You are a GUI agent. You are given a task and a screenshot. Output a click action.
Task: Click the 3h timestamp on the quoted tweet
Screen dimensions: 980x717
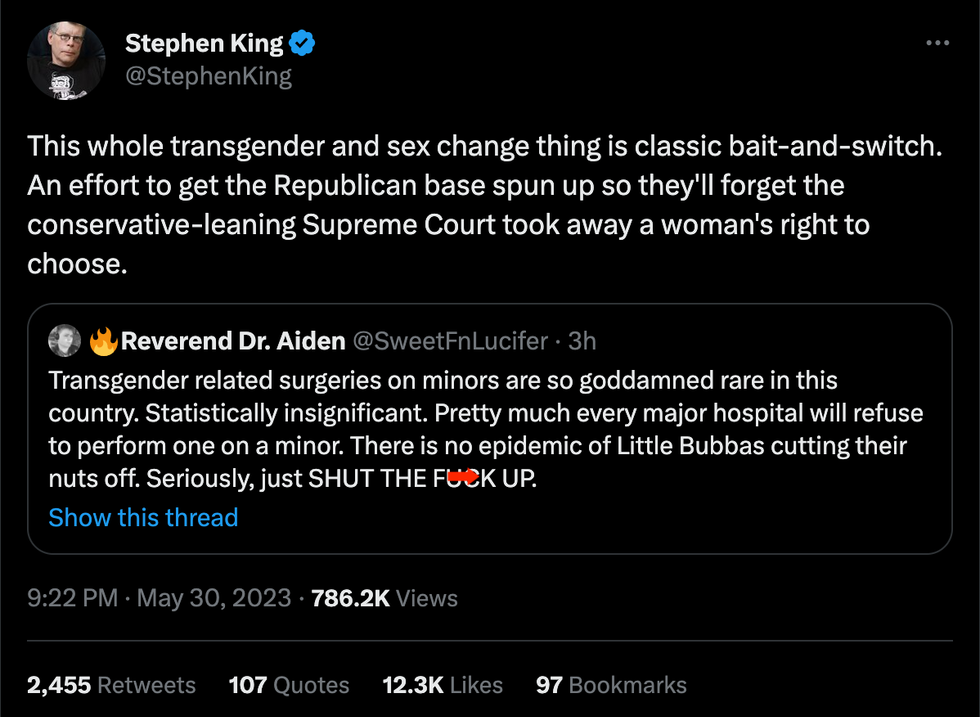coord(583,341)
